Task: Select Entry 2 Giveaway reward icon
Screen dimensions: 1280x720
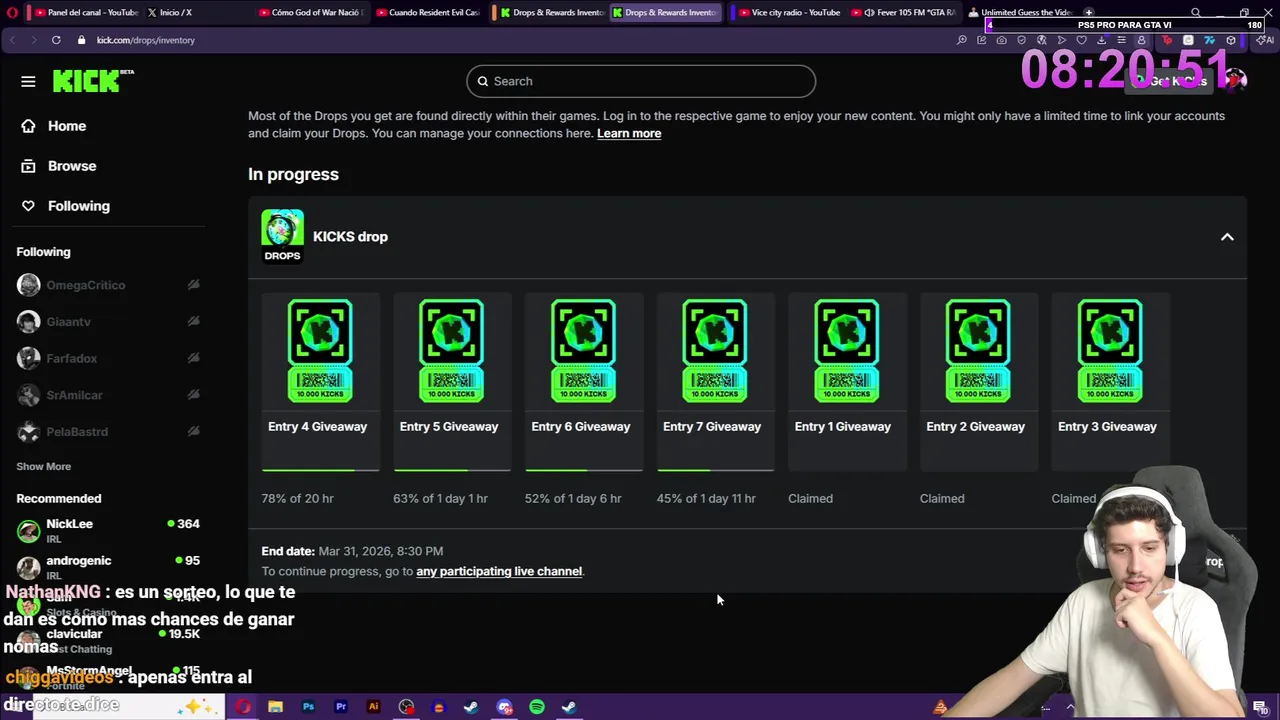Action: (x=978, y=351)
